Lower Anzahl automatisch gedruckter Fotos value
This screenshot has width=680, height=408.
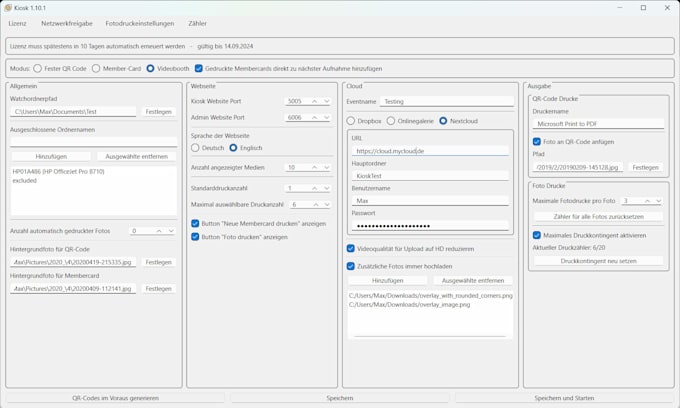tap(170, 231)
